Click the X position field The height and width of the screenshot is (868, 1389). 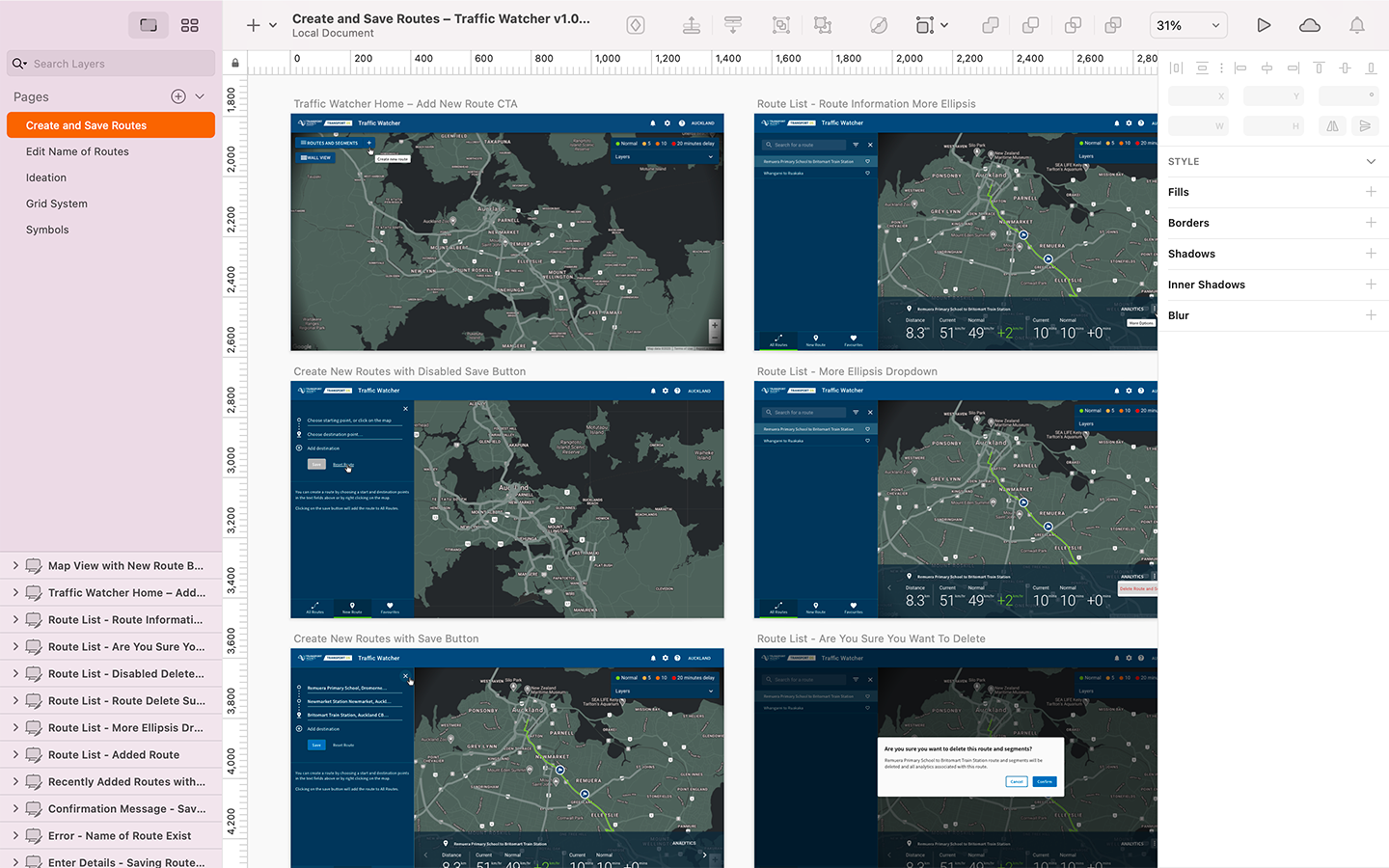[1198, 96]
